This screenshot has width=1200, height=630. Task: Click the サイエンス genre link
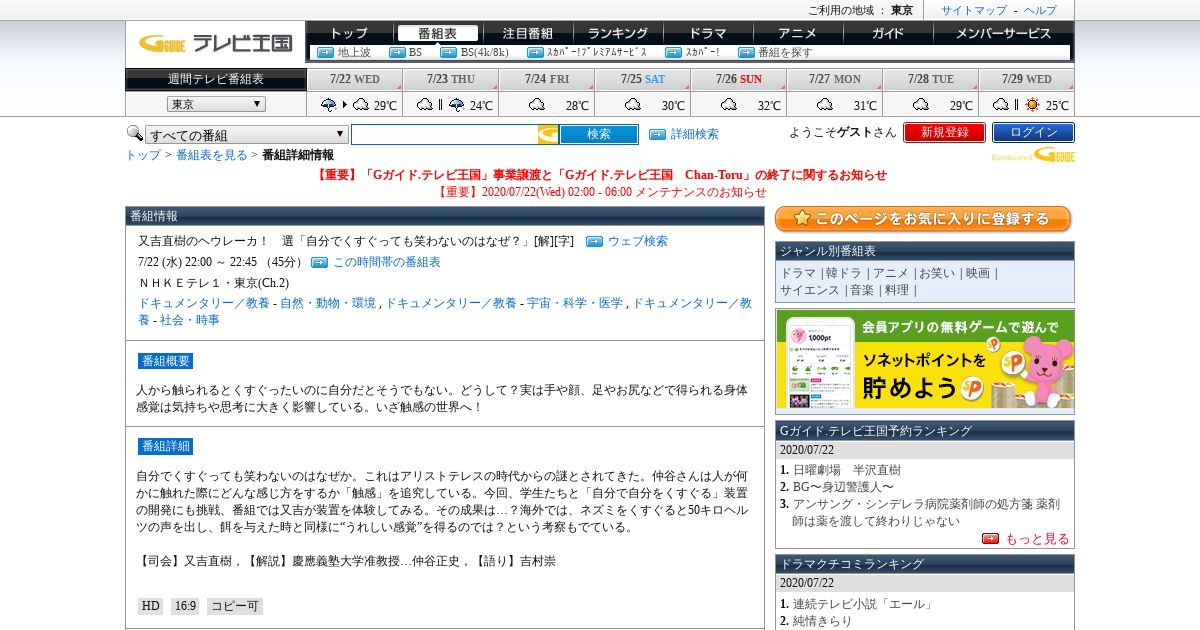tap(810, 290)
